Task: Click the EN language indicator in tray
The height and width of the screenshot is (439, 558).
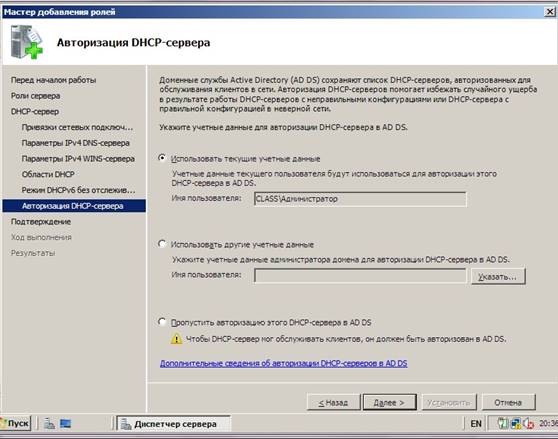Action: pos(476,423)
